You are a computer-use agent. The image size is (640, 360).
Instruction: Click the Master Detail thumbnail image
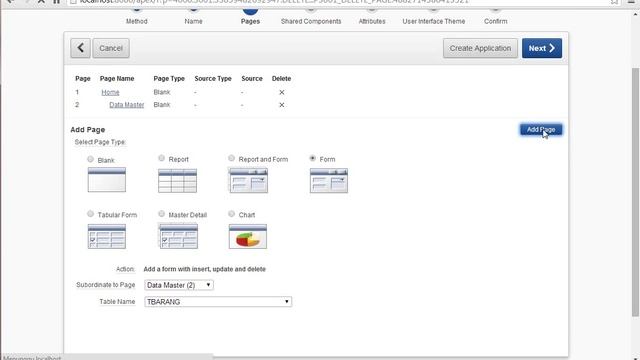click(178, 236)
